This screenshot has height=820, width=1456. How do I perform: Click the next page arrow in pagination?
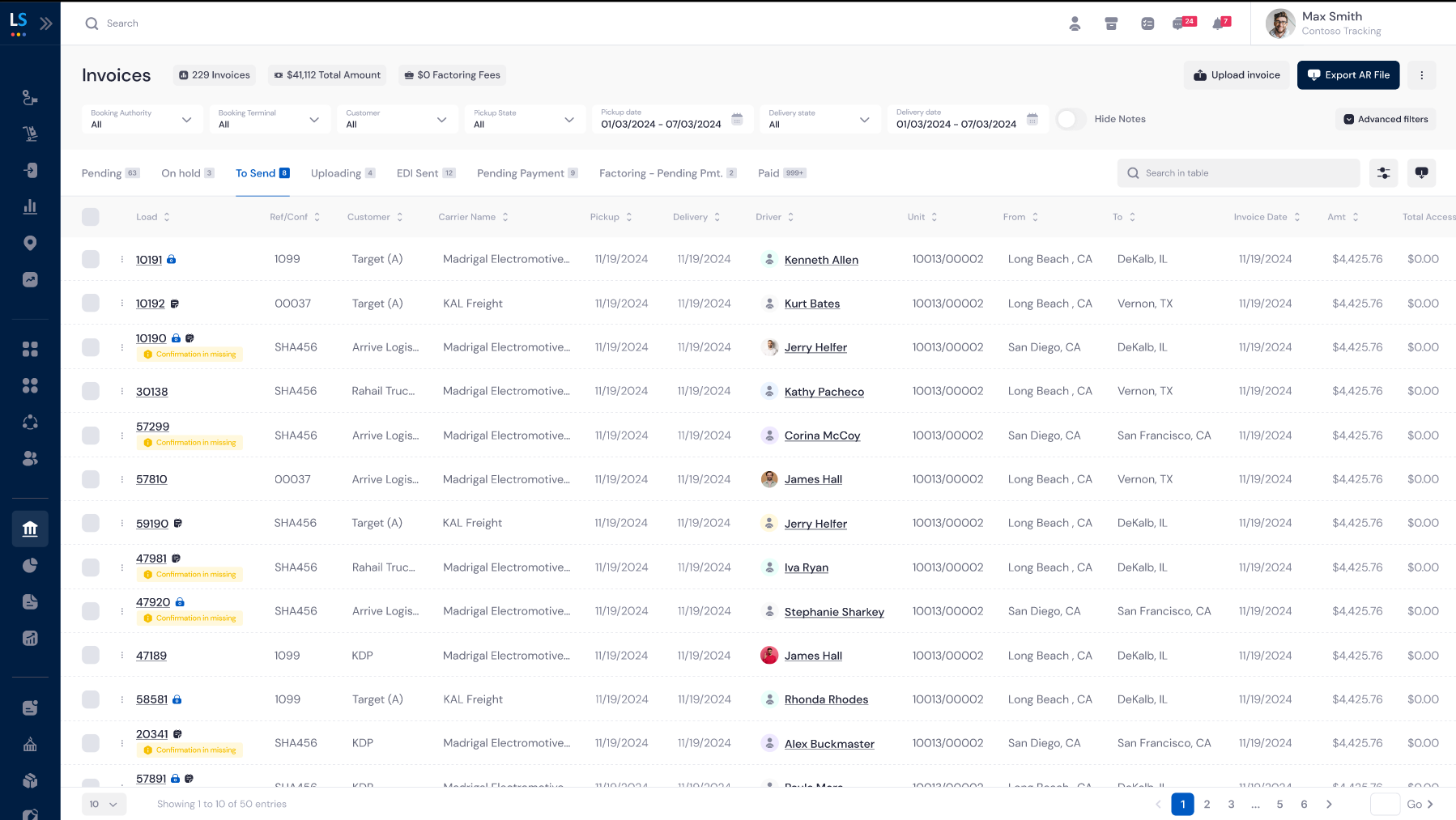click(1329, 804)
